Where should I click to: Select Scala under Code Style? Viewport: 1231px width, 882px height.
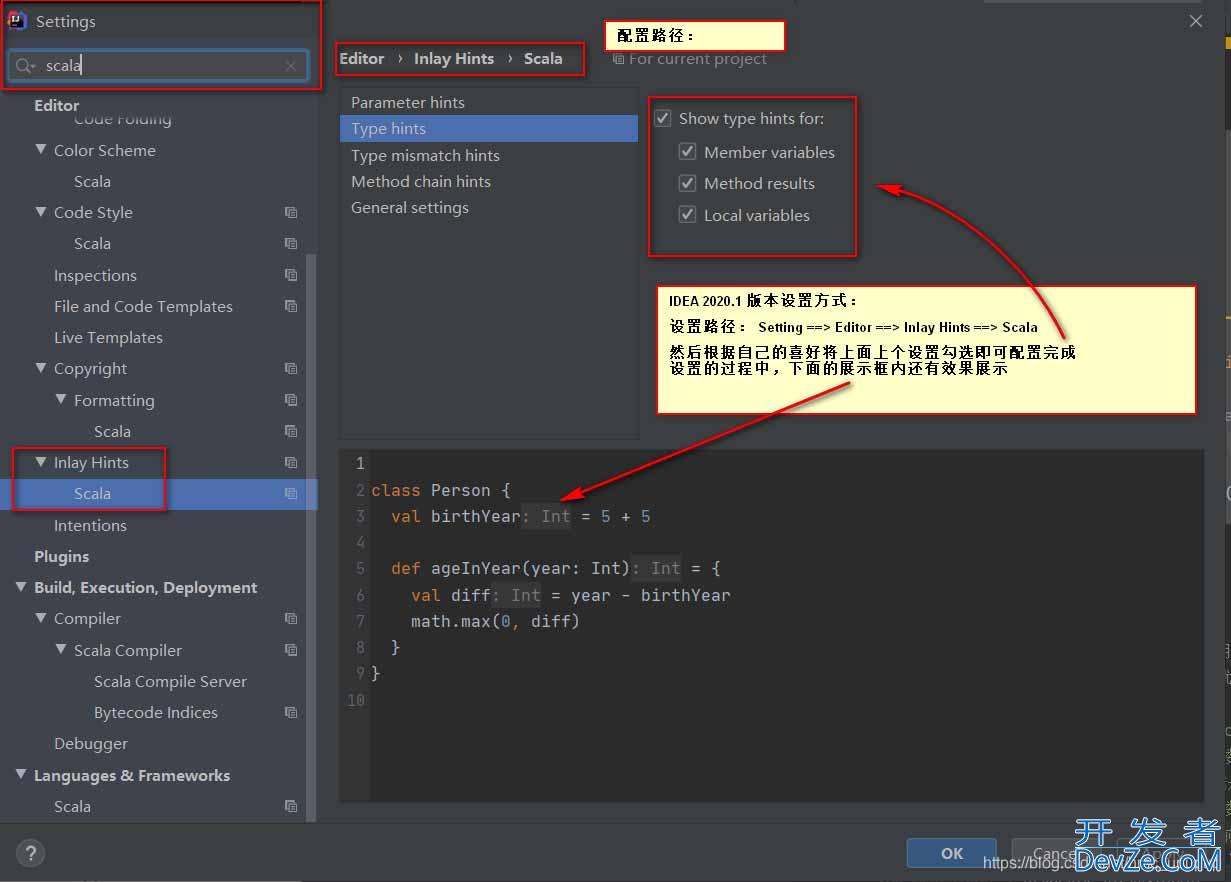coord(92,243)
